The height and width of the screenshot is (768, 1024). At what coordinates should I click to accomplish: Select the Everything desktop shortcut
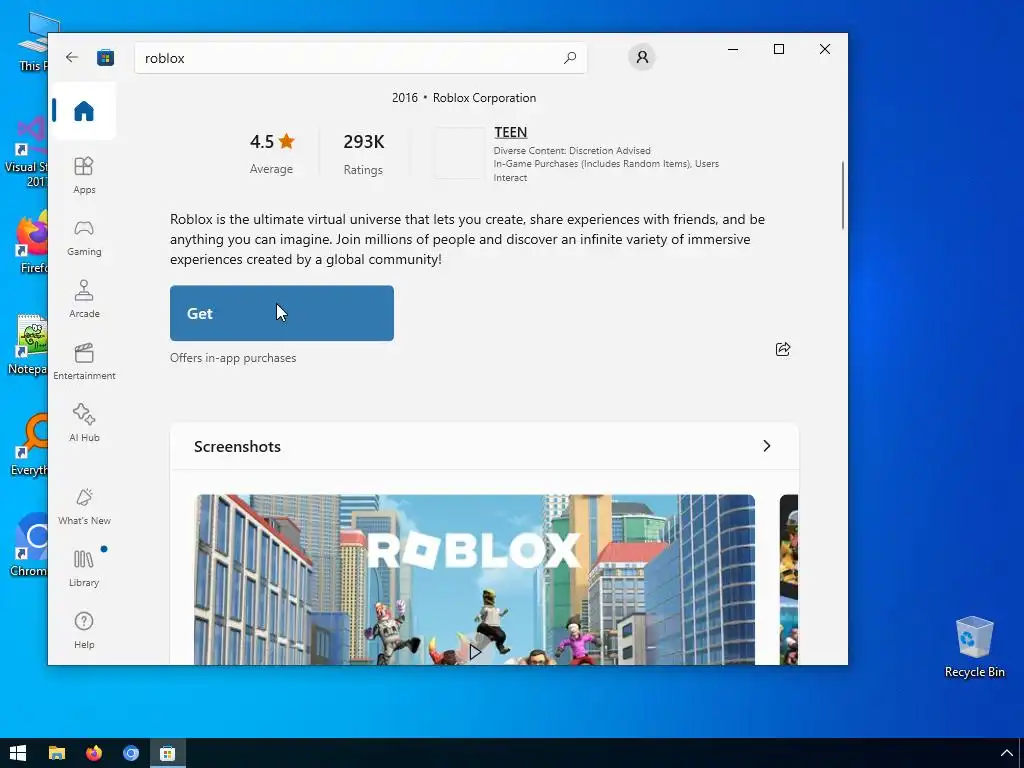pos(29,445)
